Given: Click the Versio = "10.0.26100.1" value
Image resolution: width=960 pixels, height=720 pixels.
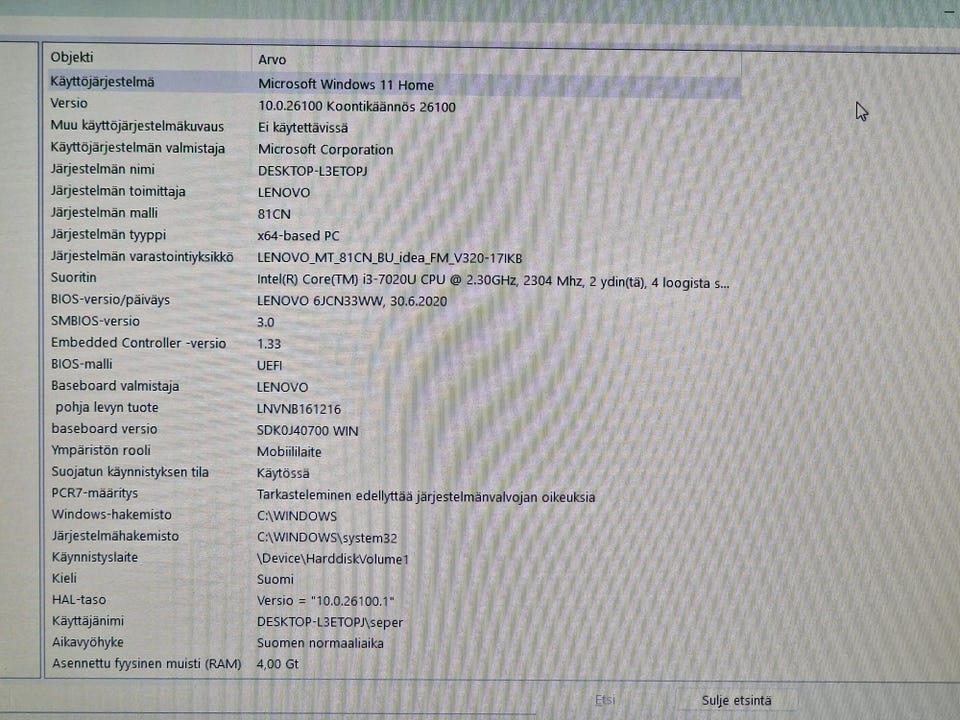Looking at the screenshot, I should pyautogui.click(x=326, y=601).
